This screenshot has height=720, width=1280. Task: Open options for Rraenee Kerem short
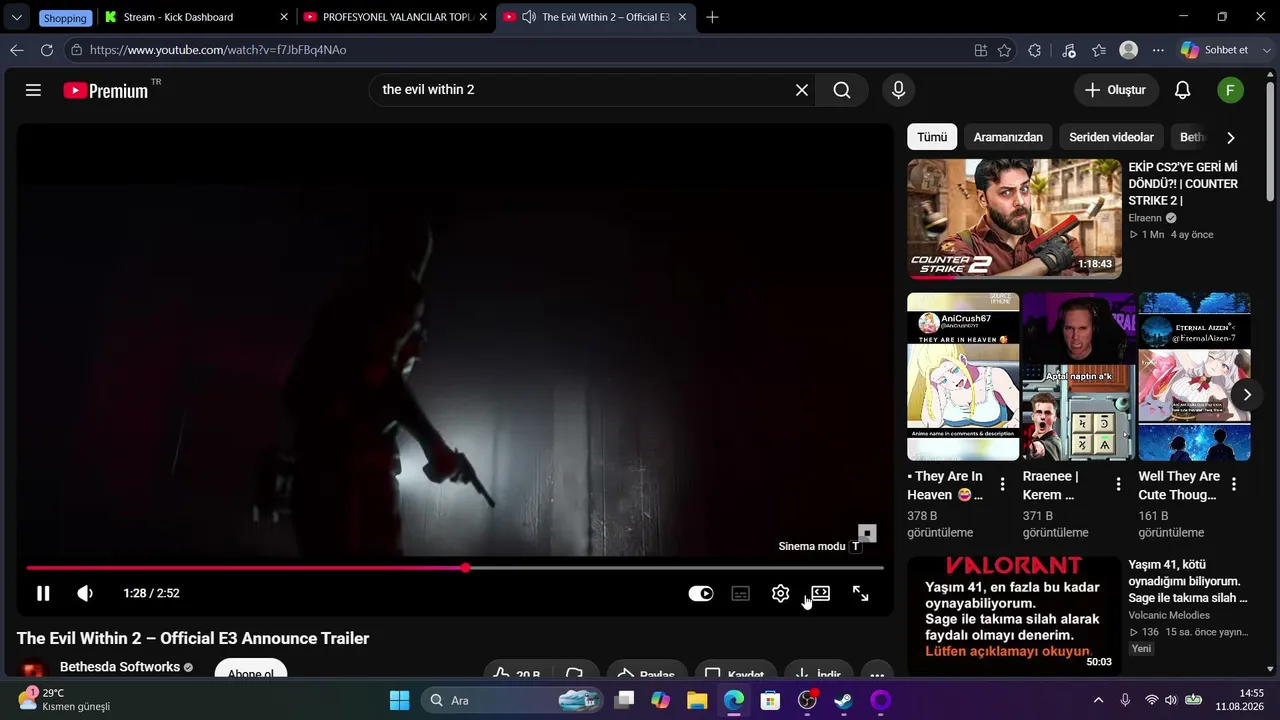tap(1119, 484)
